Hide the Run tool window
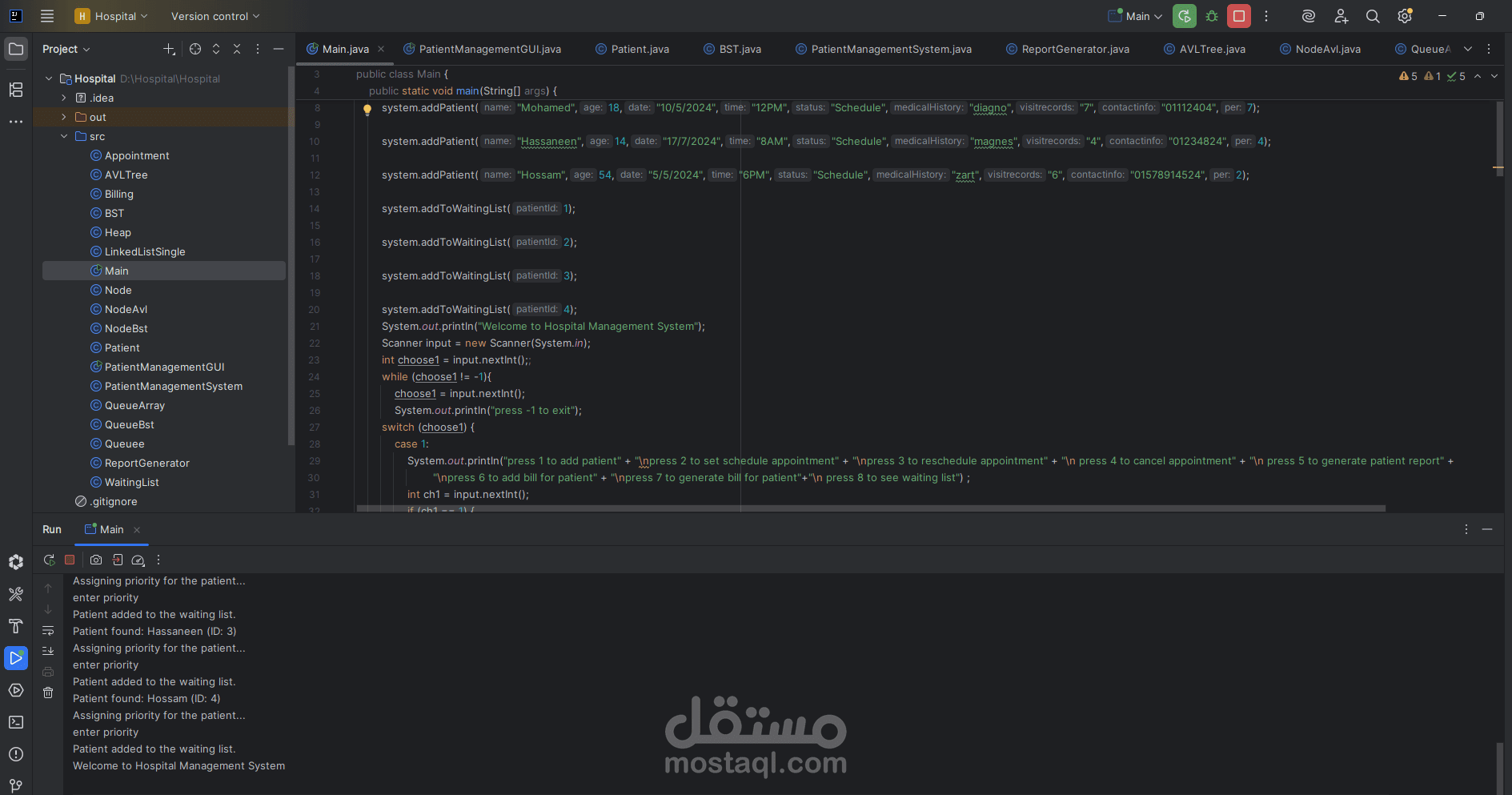 click(1487, 529)
